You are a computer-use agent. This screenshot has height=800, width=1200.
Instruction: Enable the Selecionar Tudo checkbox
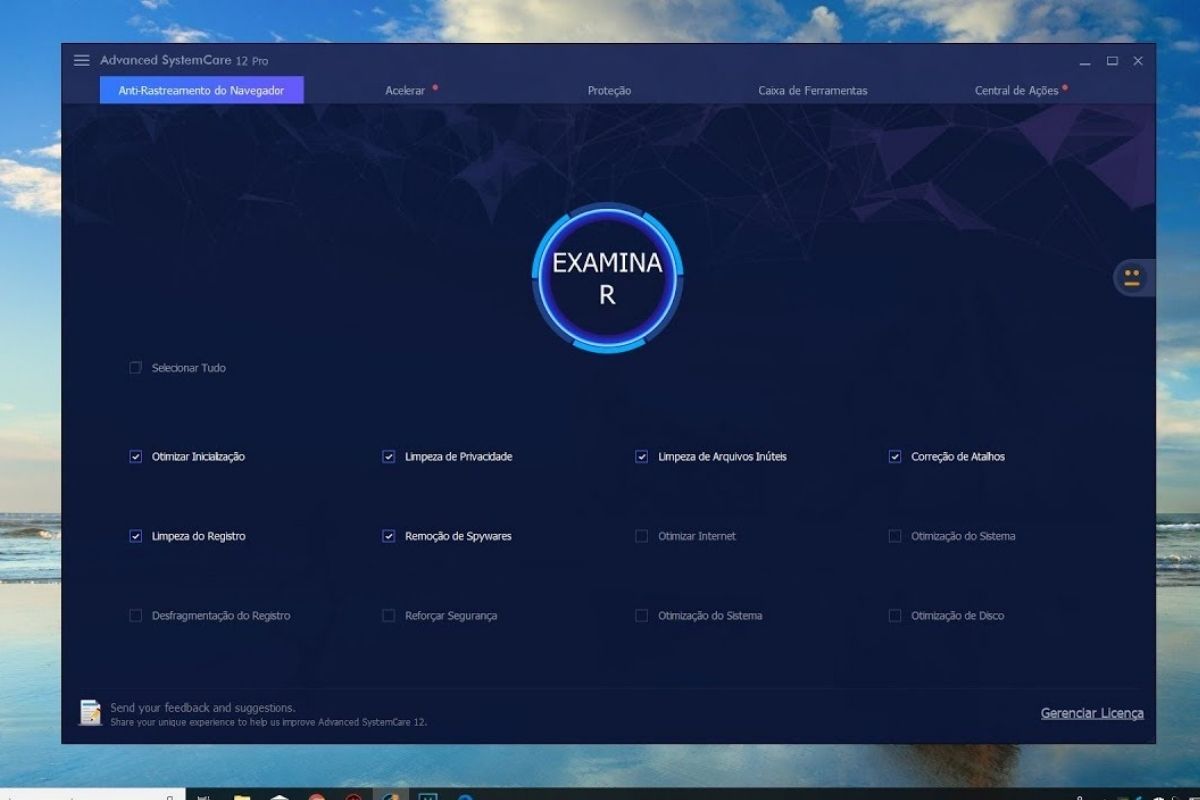coord(134,368)
